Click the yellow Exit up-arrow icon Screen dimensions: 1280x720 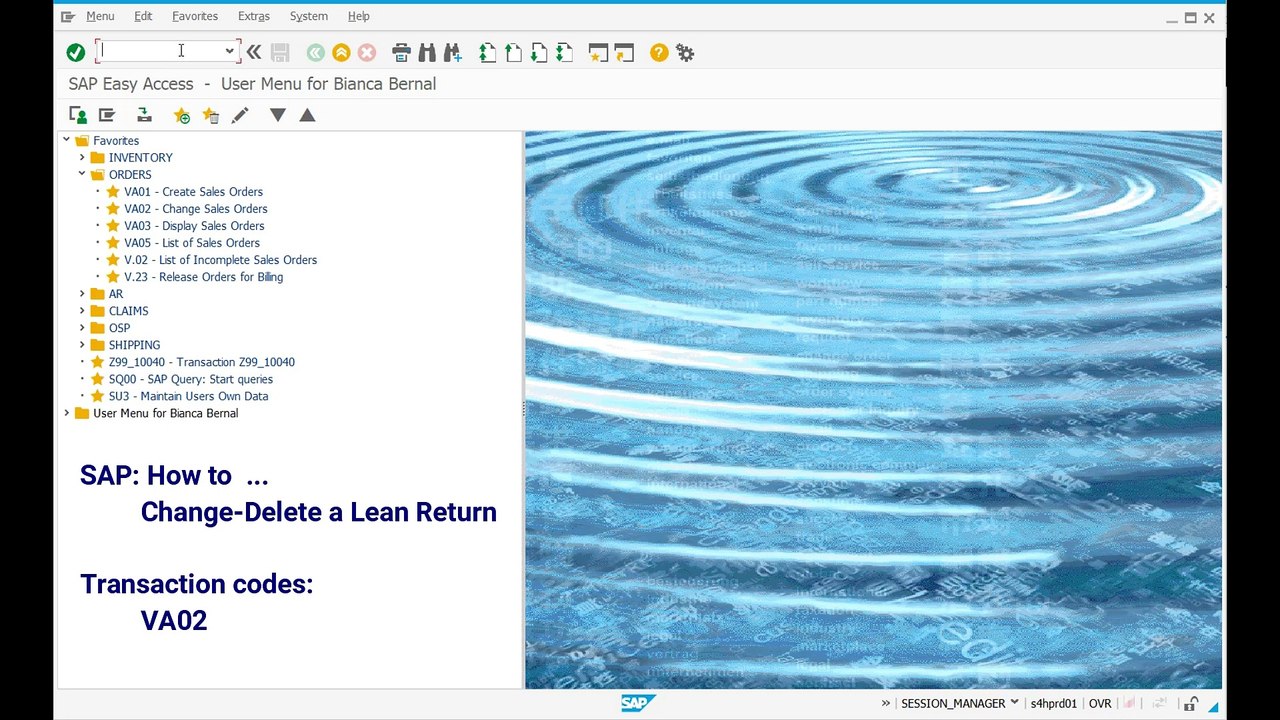[x=341, y=52]
